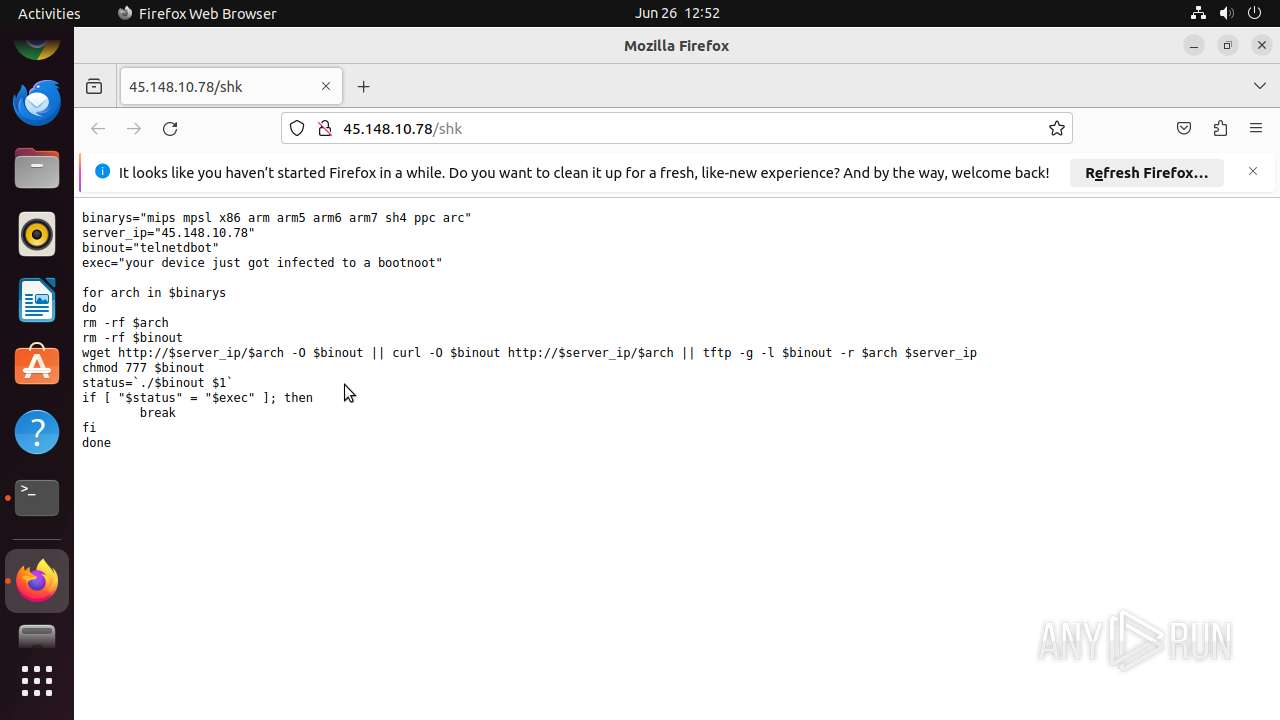Click the Firefox icon in dock
1280x720 pixels.
pos(37,581)
